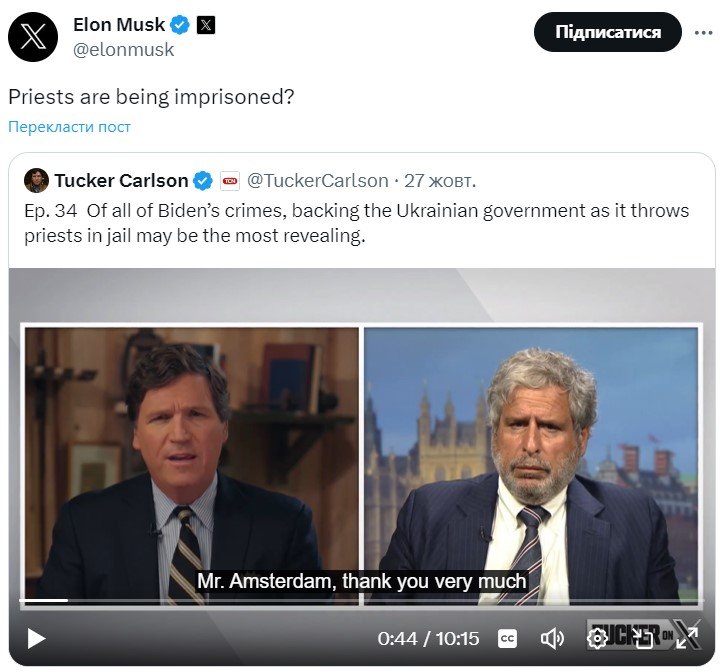Image resolution: width=722 pixels, height=672 pixels.
Task: Open the three-dots more options menu
Action: tap(702, 32)
